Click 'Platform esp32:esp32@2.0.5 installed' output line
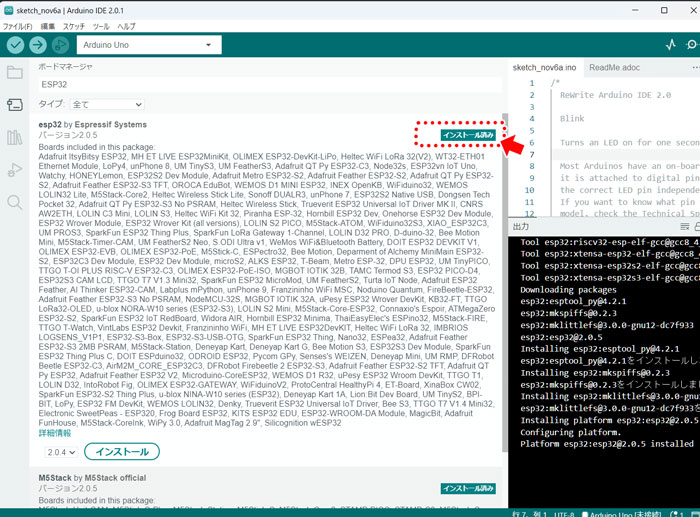This screenshot has height=517, width=700. pyautogui.click(x=607, y=444)
